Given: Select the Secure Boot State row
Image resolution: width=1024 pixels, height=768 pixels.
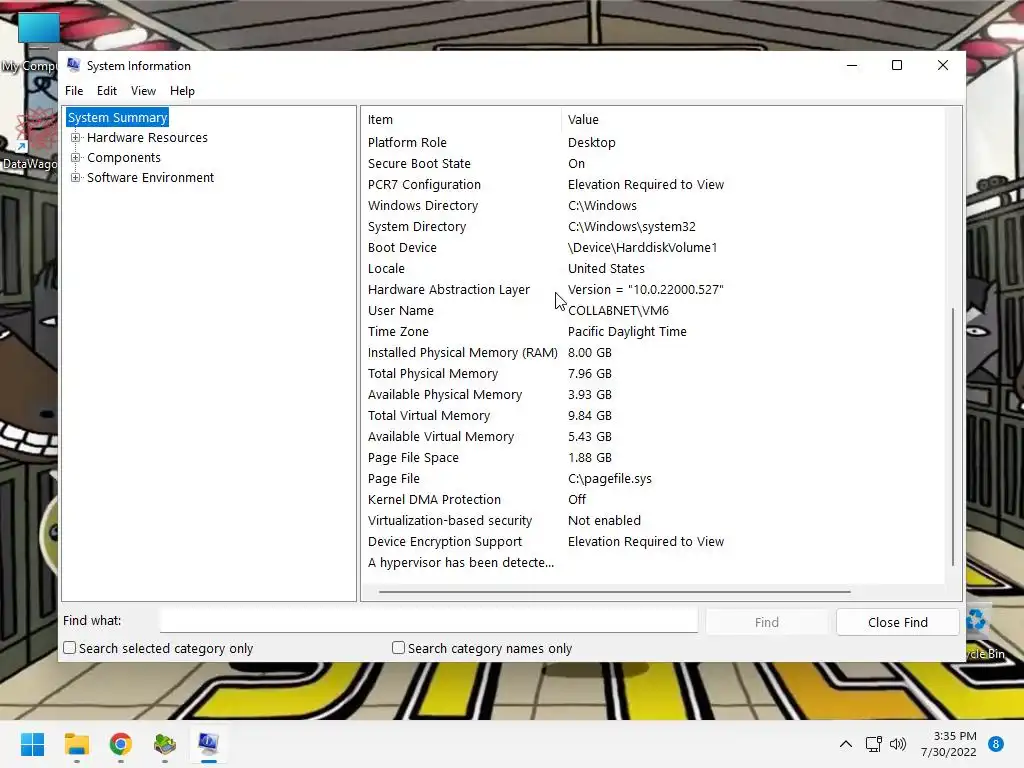Looking at the screenshot, I should pyautogui.click(x=653, y=163).
